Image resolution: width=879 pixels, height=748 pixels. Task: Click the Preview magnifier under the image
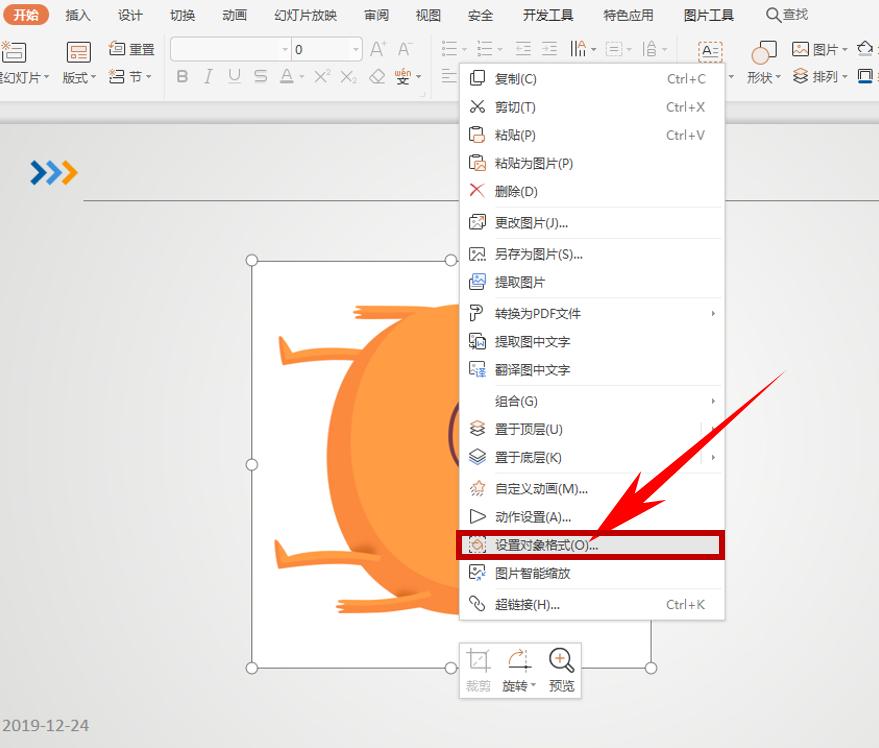pyautogui.click(x=561, y=661)
